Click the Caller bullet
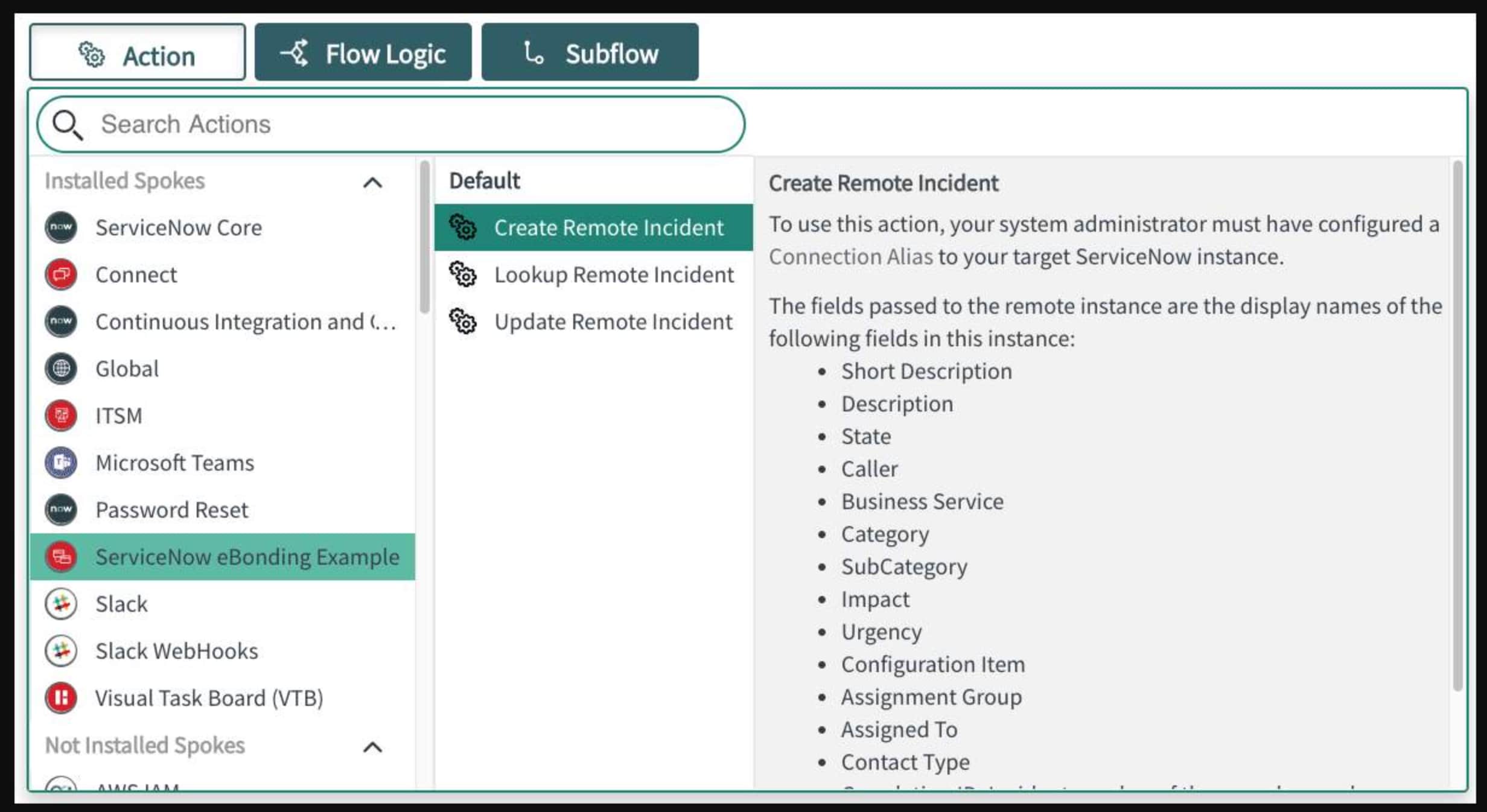 870,469
